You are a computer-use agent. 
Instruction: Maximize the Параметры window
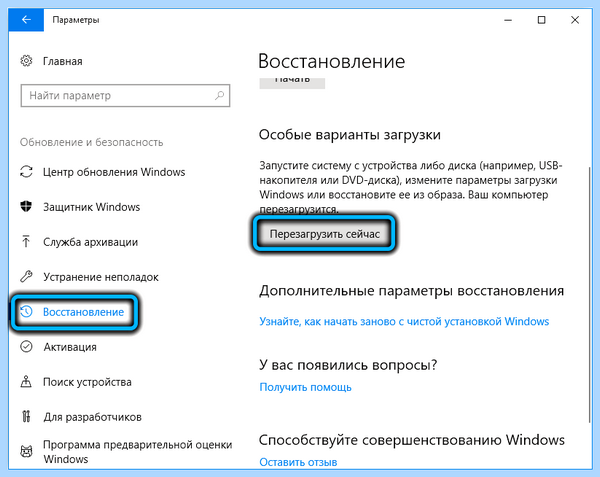coord(541,20)
